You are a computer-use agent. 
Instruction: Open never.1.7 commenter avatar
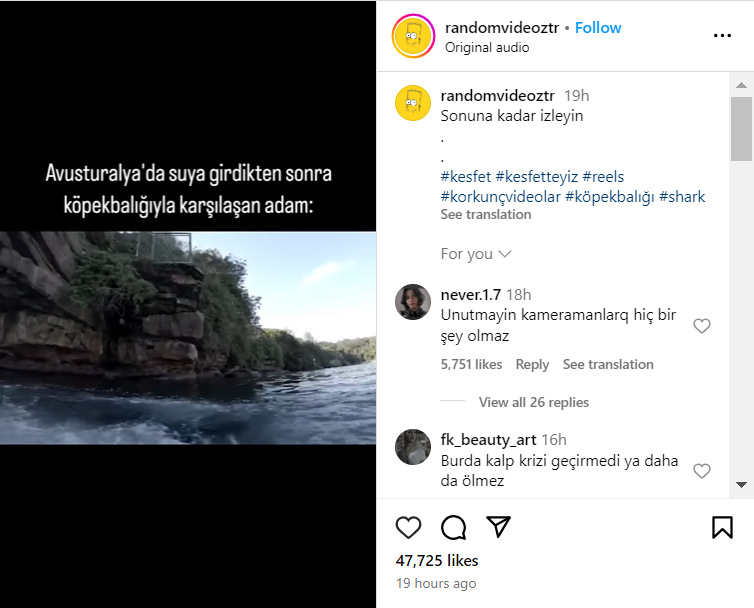point(413,302)
